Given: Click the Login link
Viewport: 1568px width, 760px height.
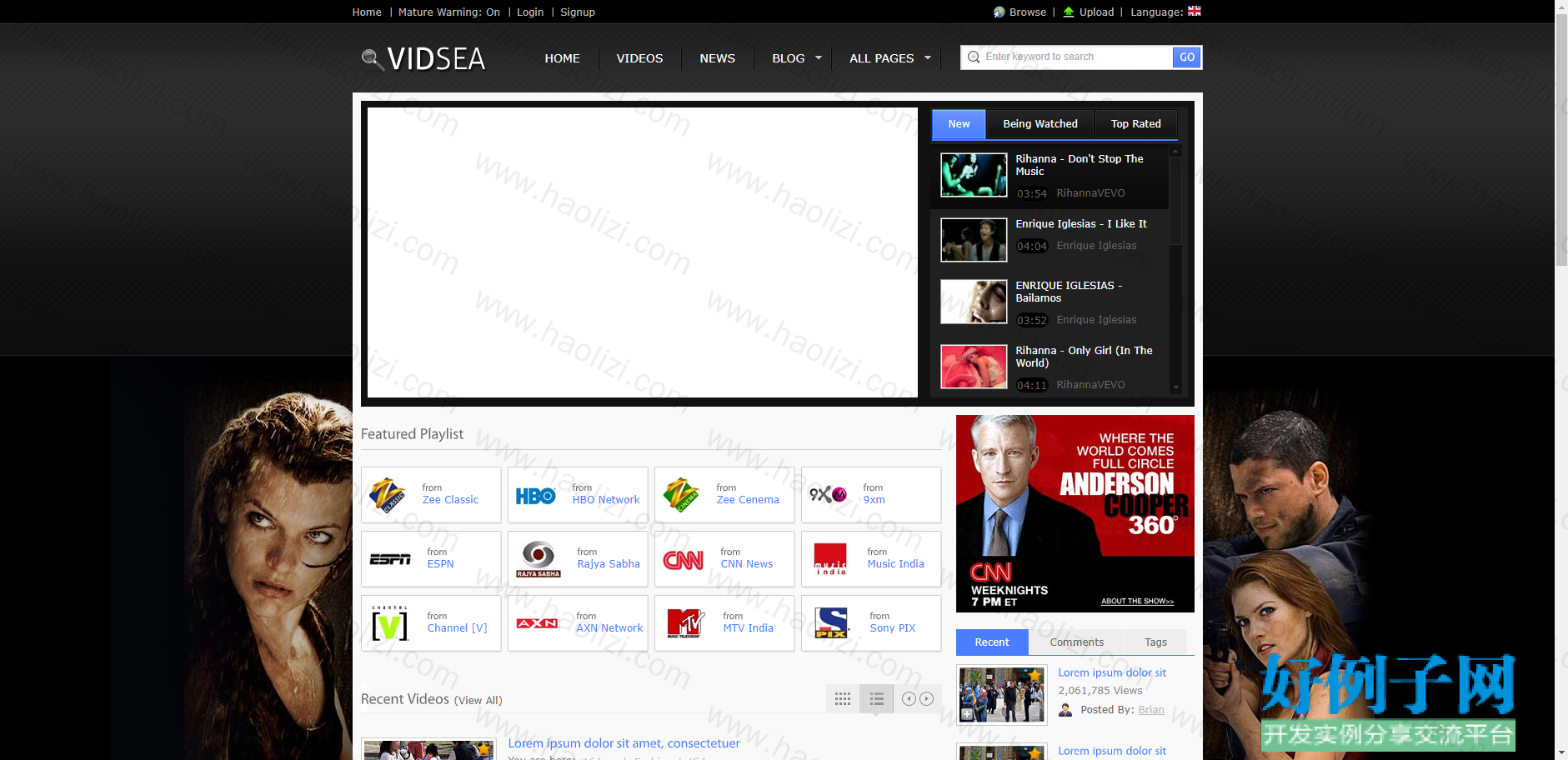Looking at the screenshot, I should tap(530, 12).
